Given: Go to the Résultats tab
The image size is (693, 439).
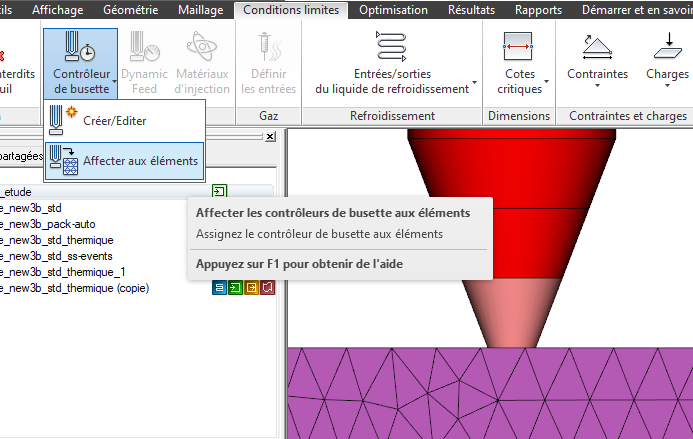Looking at the screenshot, I should (470, 11).
